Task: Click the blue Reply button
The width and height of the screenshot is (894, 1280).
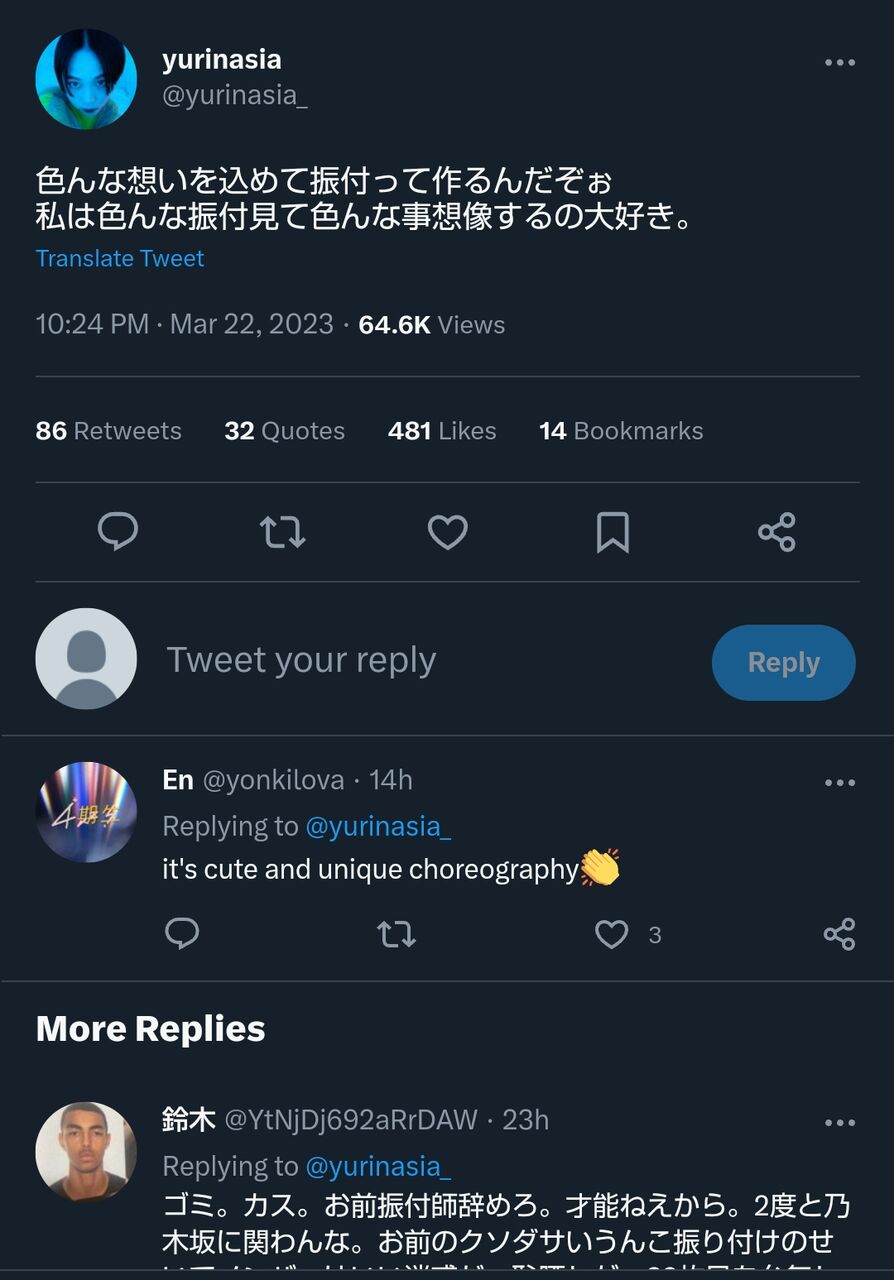Action: [784, 662]
